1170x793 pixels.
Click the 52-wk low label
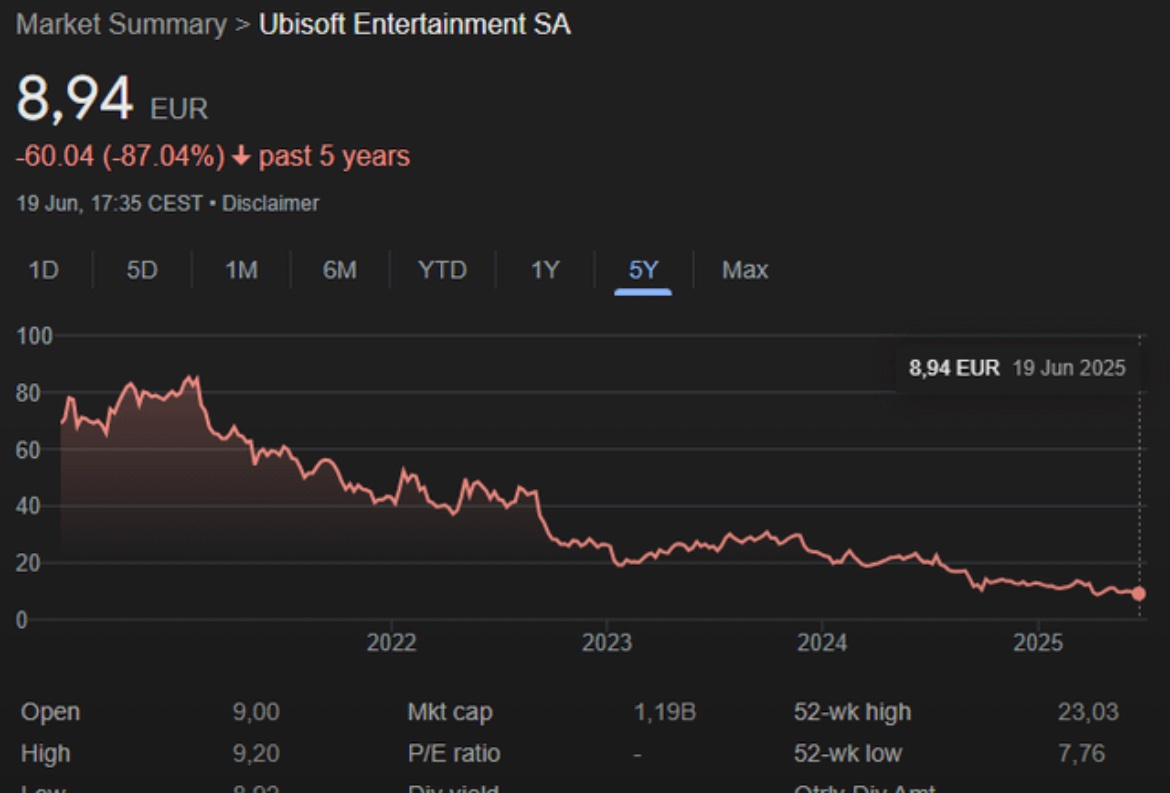(848, 753)
